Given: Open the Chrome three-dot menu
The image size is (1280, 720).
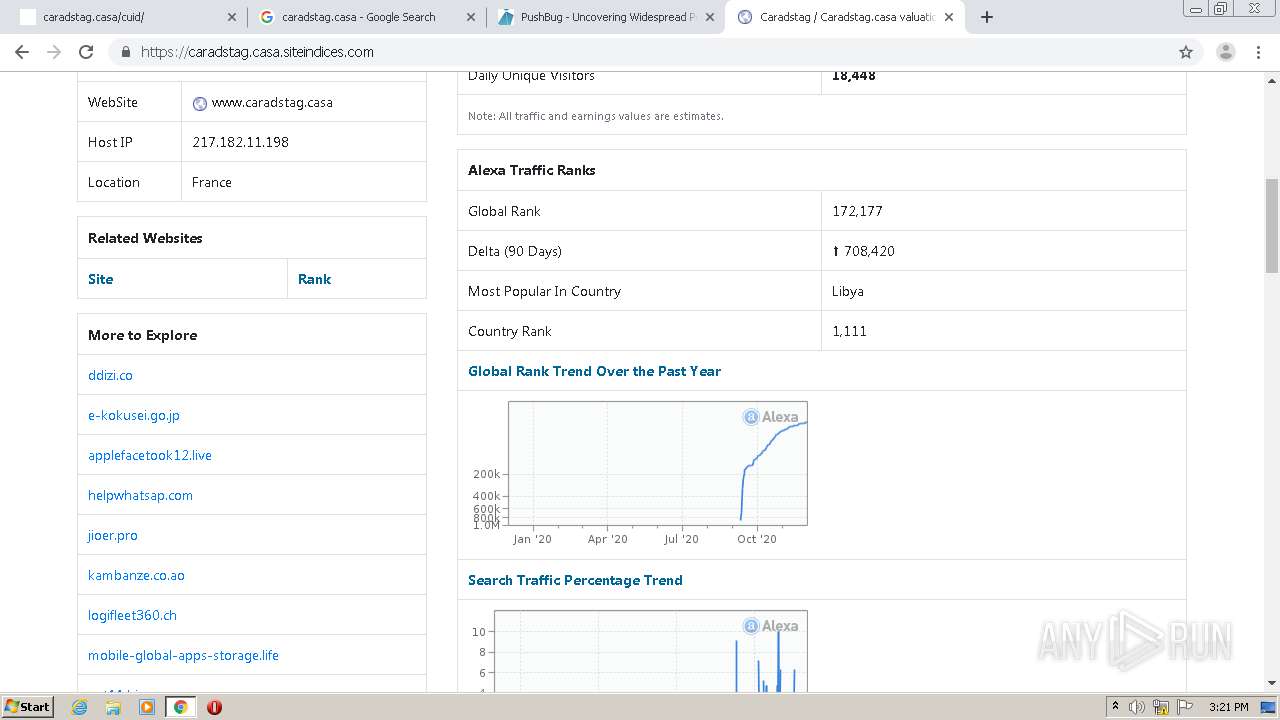Looking at the screenshot, I should point(1259,52).
